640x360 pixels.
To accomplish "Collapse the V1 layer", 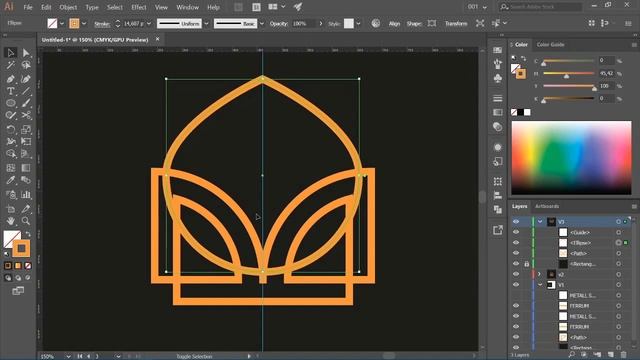I will tap(540, 284).
